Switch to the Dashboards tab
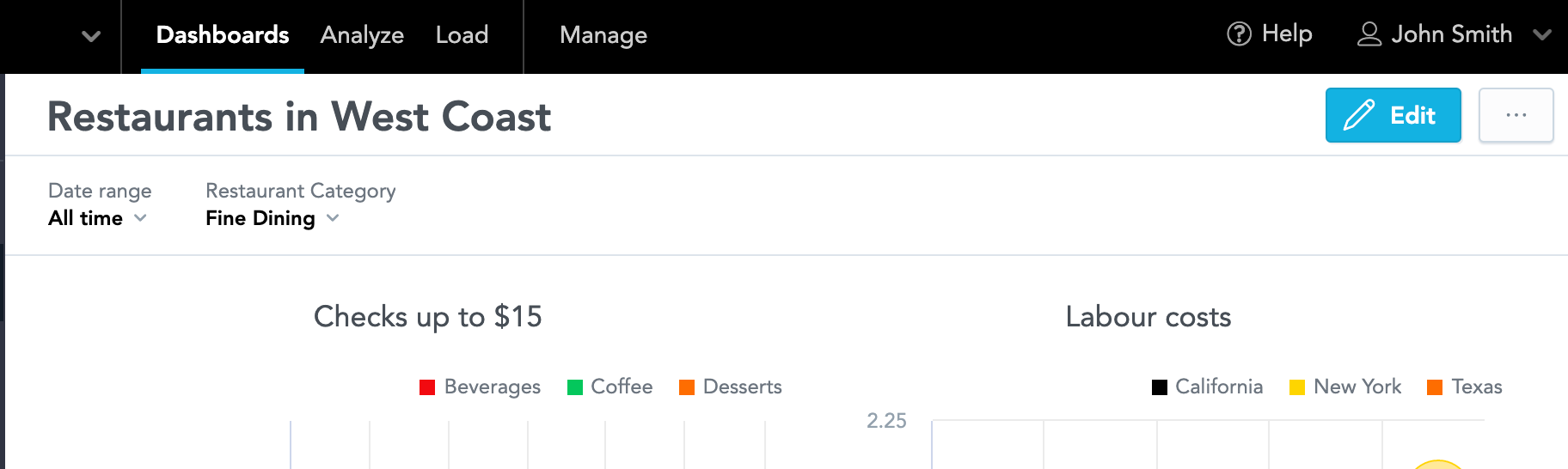This screenshot has width=1568, height=469. coord(223,35)
